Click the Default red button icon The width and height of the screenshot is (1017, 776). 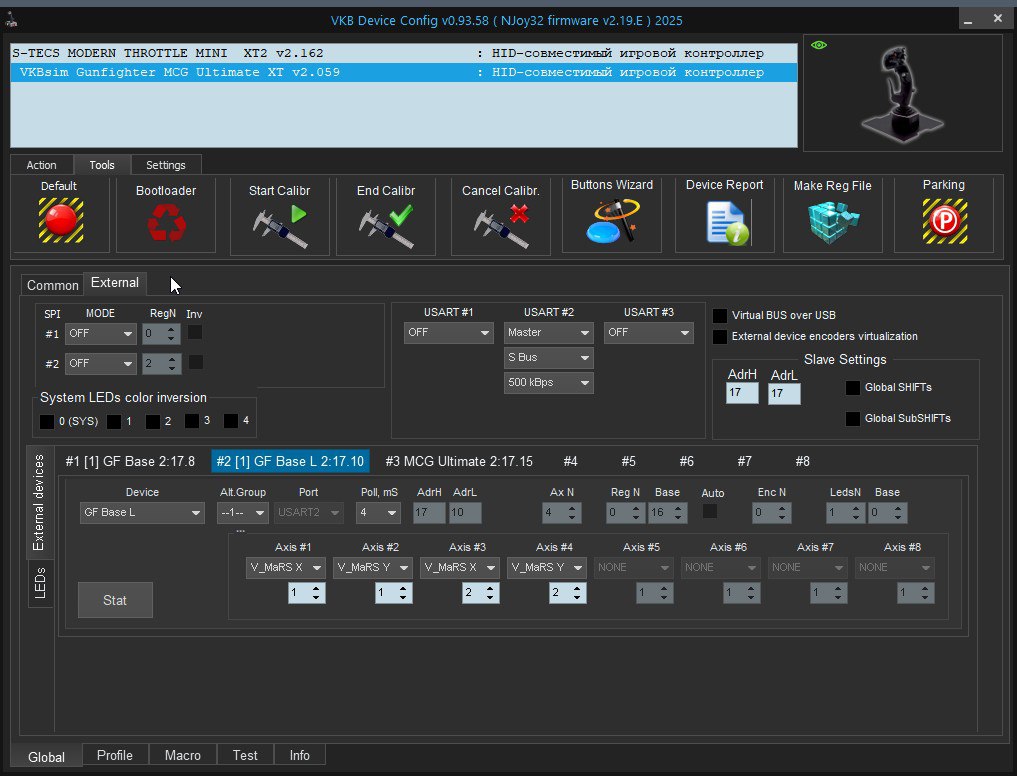(x=60, y=221)
